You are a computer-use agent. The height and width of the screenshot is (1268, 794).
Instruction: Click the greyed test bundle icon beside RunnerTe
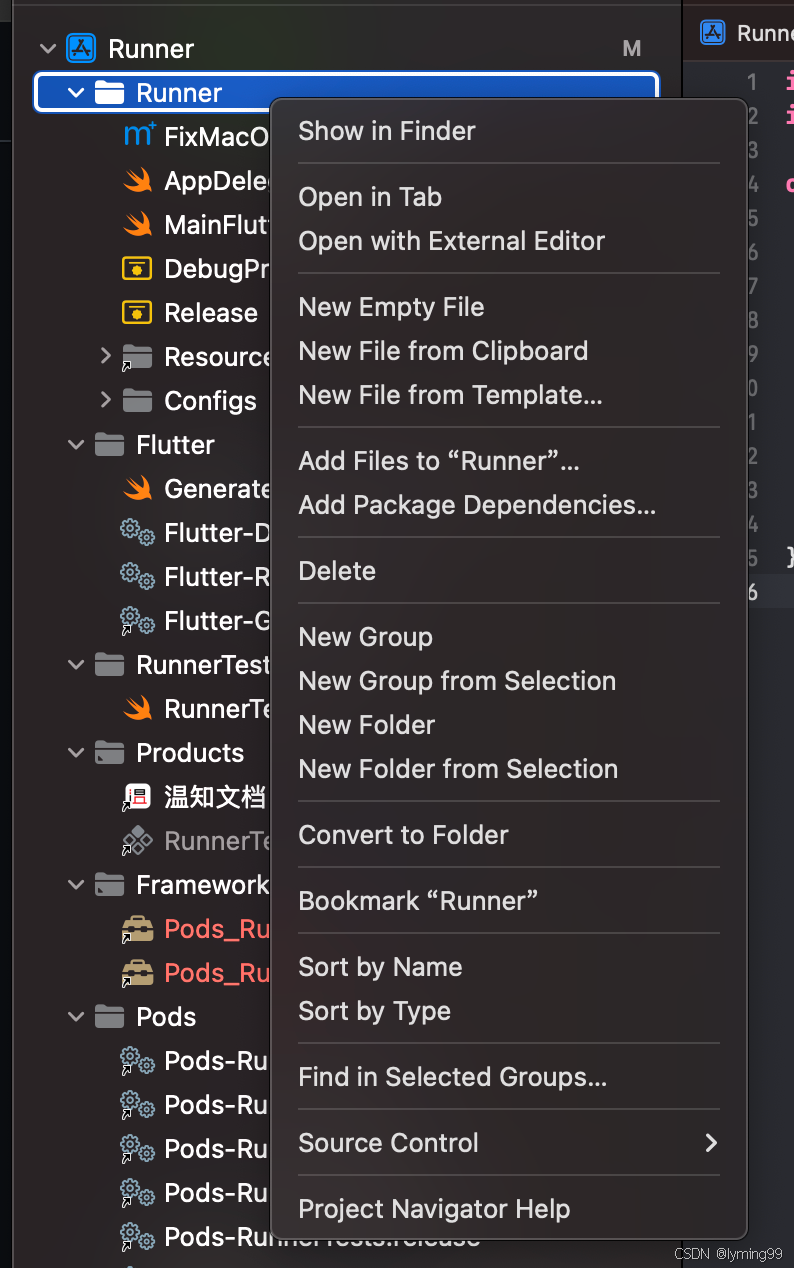tap(136, 840)
